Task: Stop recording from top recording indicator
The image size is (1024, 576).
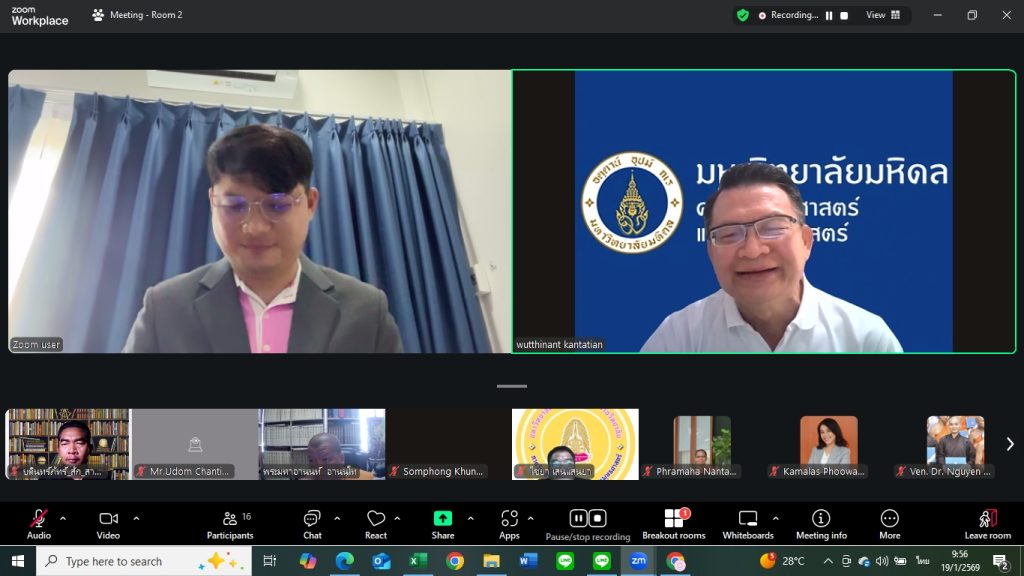Action: tap(844, 15)
